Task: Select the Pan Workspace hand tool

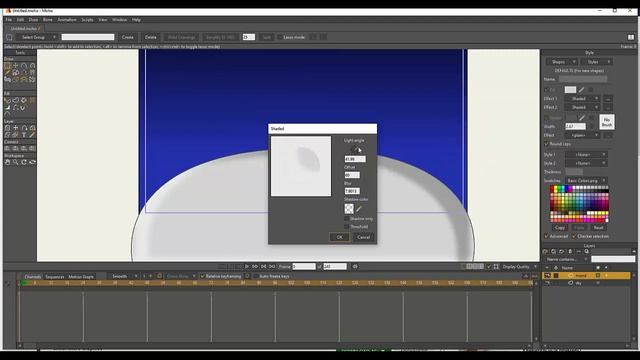Action: pos(7,162)
